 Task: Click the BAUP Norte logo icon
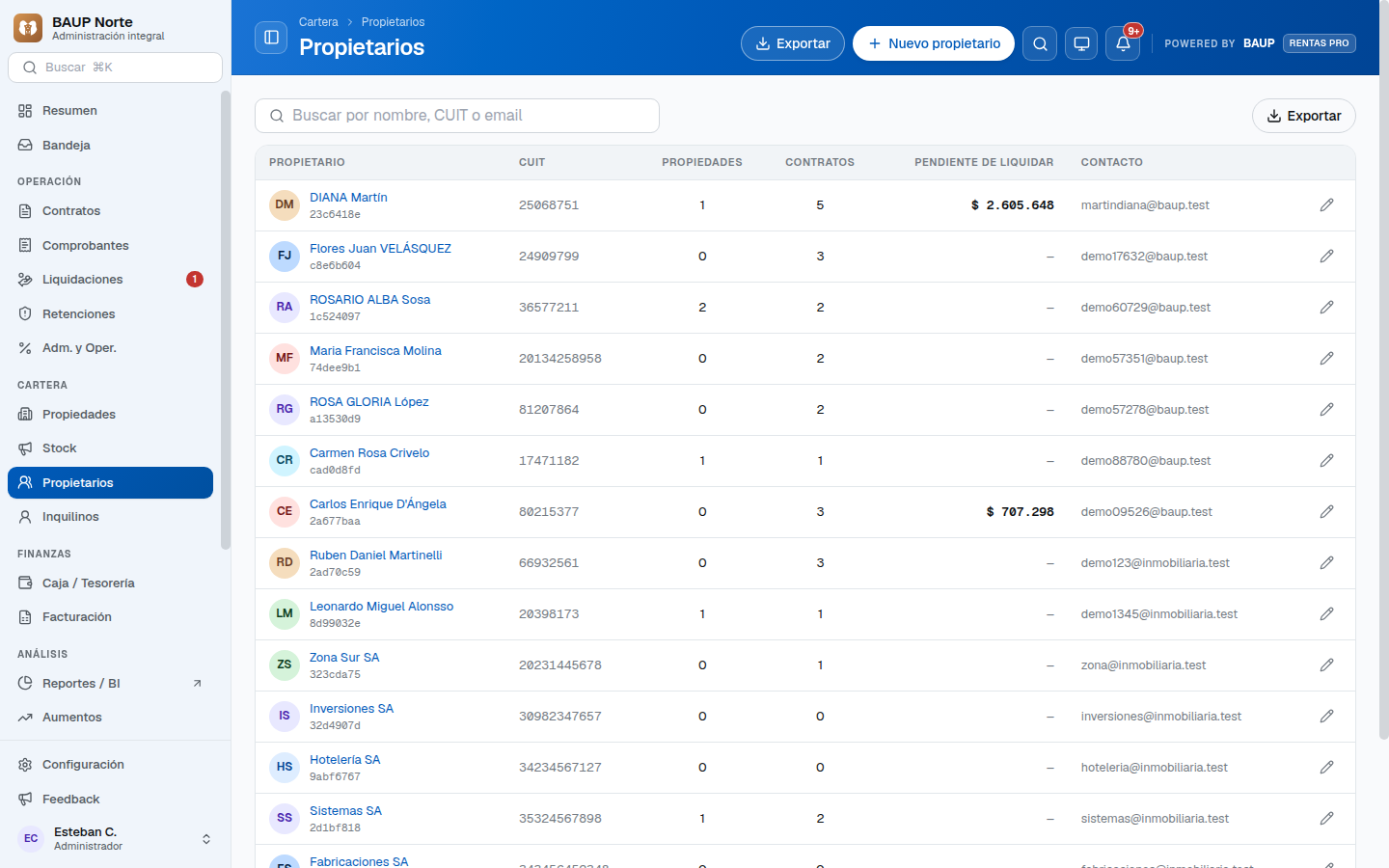pyautogui.click(x=28, y=28)
